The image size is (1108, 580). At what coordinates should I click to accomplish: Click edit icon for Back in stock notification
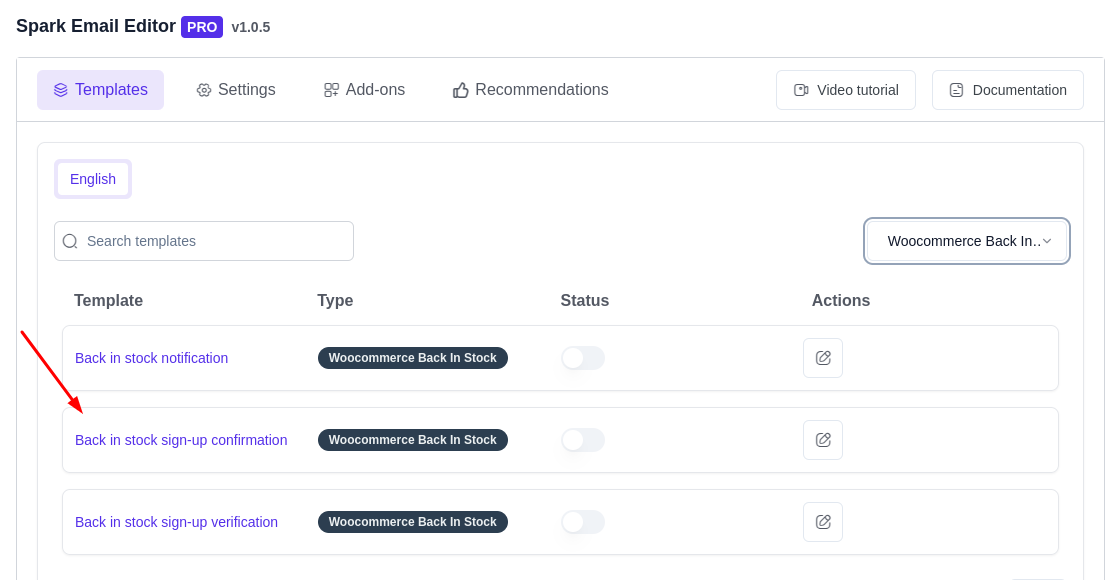[x=822, y=358]
